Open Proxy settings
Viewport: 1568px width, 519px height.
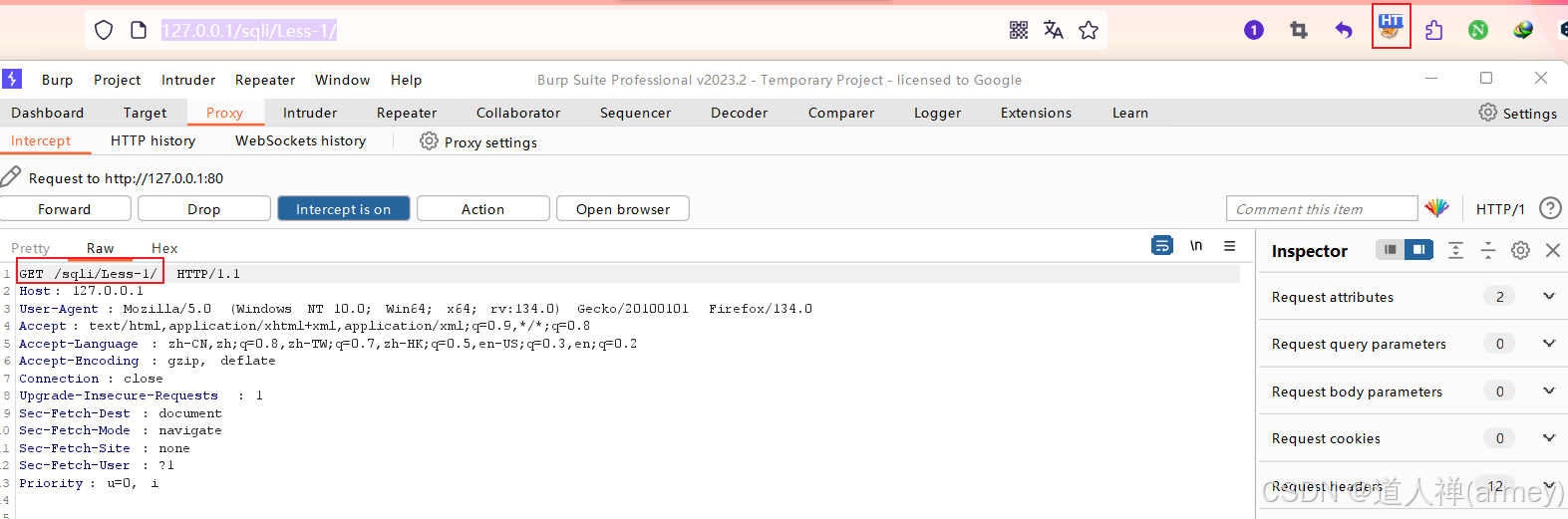point(478,141)
